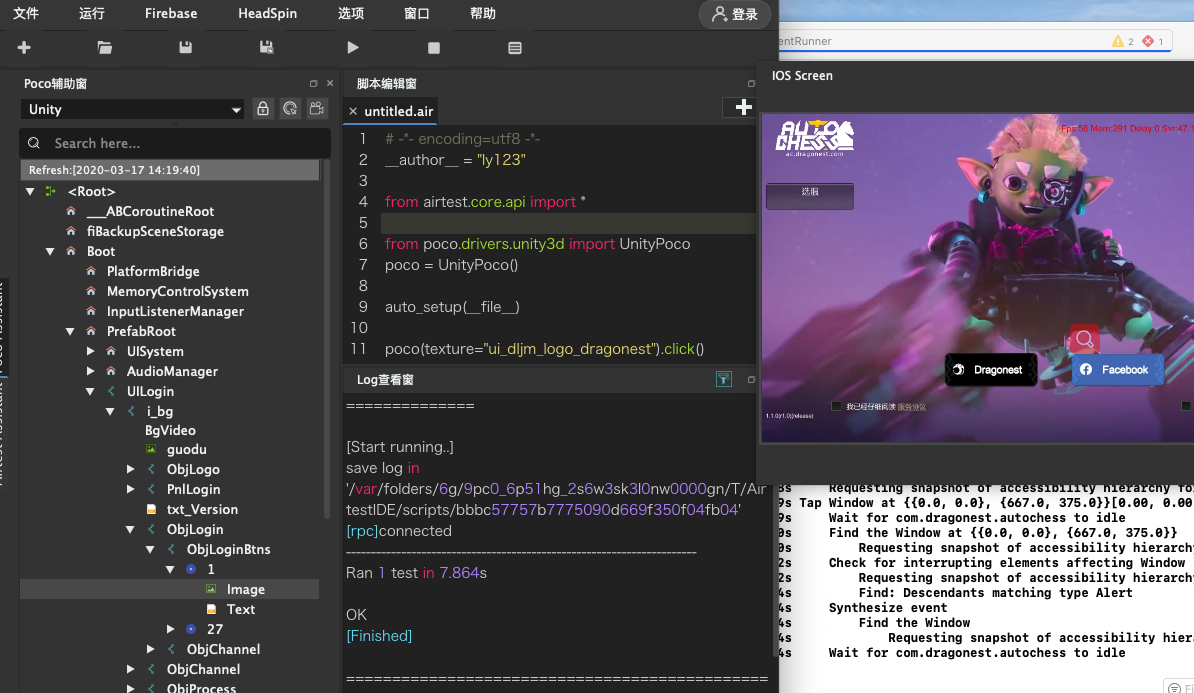
Task: Collapse the ObjLoginBtns node
Action: pyautogui.click(x=150, y=549)
